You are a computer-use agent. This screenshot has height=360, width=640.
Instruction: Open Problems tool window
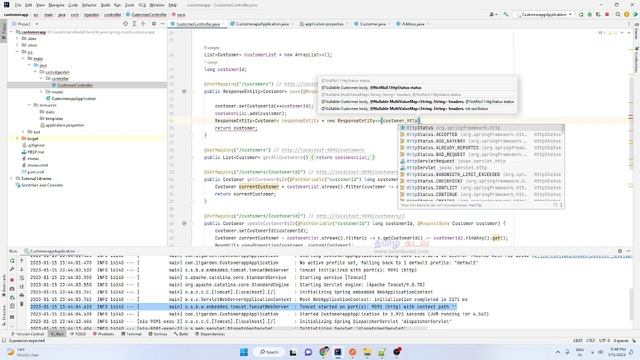click(x=104, y=334)
